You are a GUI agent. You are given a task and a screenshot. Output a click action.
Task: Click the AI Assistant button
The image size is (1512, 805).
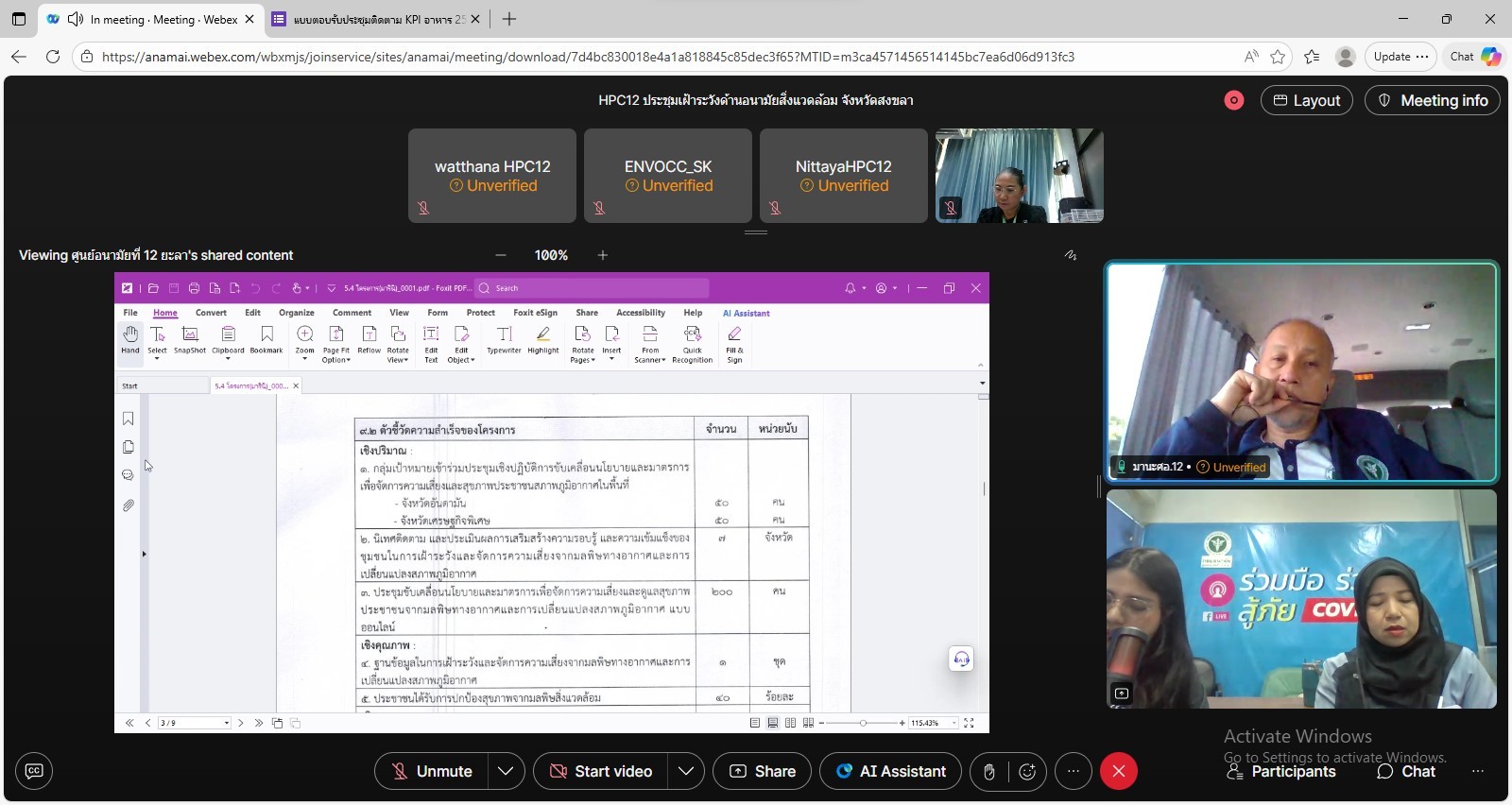[x=890, y=772]
